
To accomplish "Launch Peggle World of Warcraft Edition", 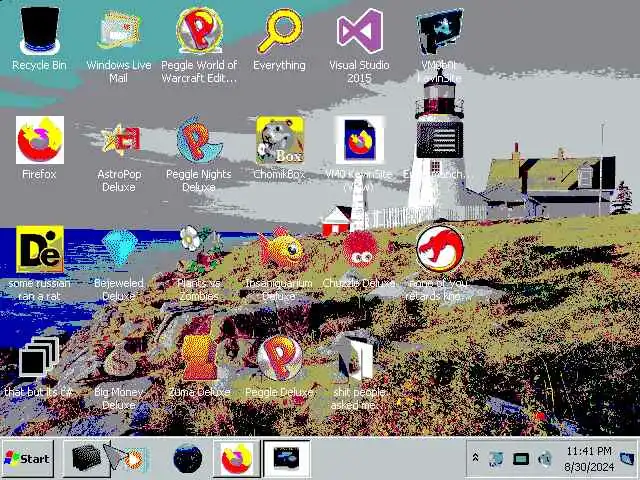I will [x=199, y=31].
